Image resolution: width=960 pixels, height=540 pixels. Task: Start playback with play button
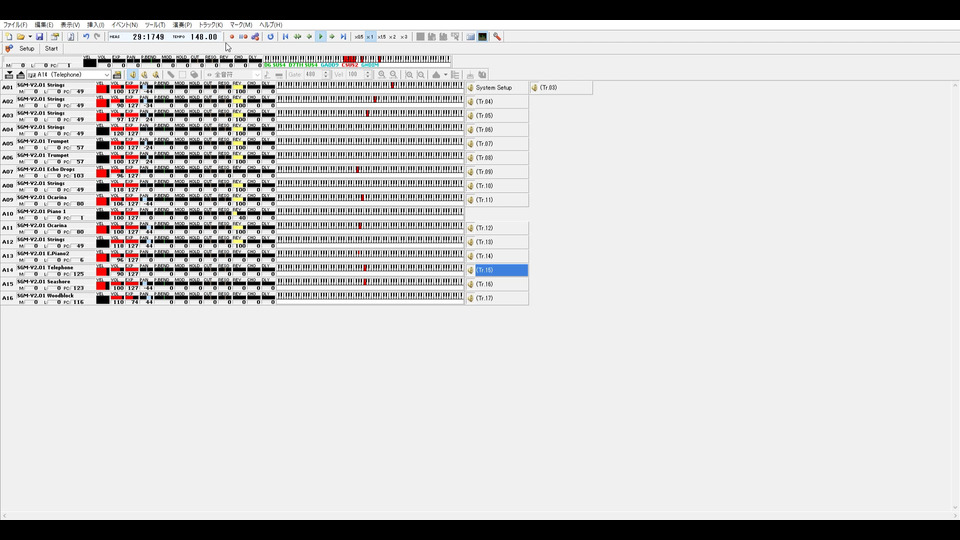[321, 37]
